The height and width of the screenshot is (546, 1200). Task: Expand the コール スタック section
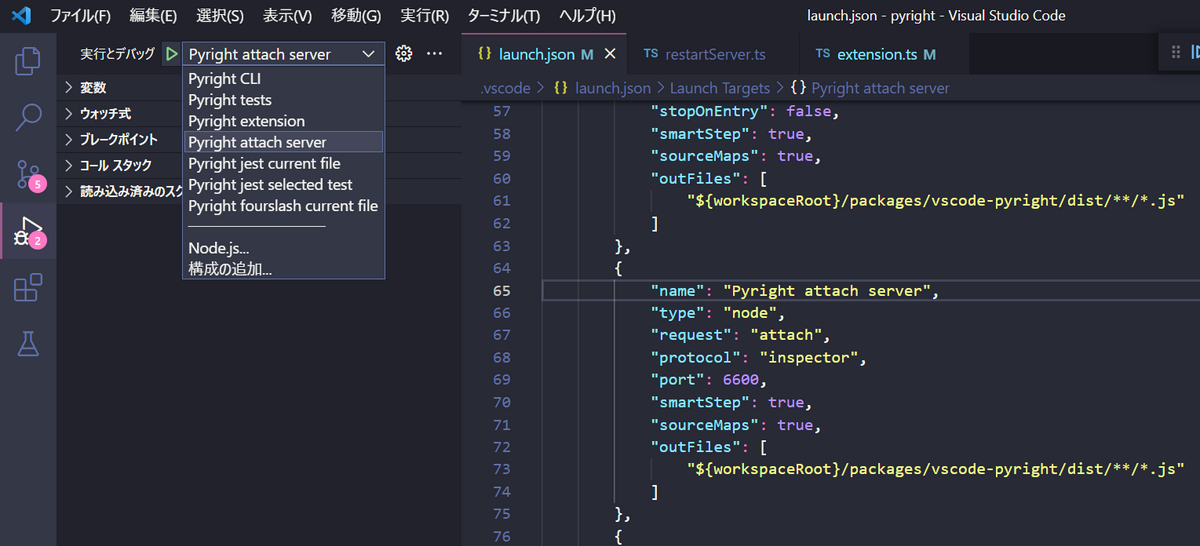[x=115, y=166]
